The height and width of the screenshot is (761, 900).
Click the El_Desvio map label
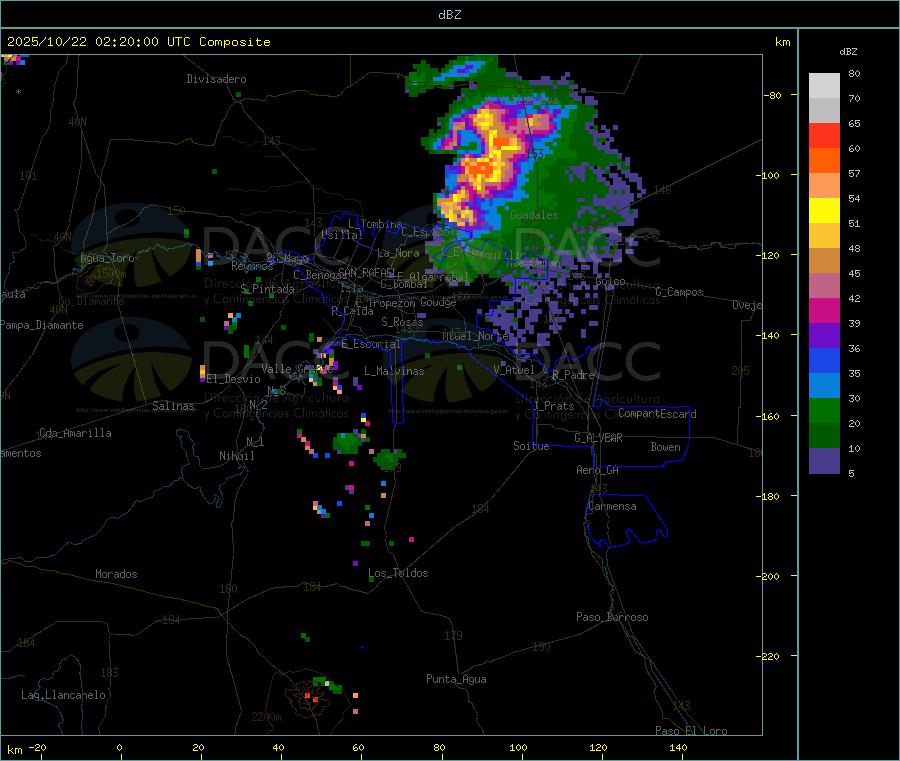(x=234, y=379)
